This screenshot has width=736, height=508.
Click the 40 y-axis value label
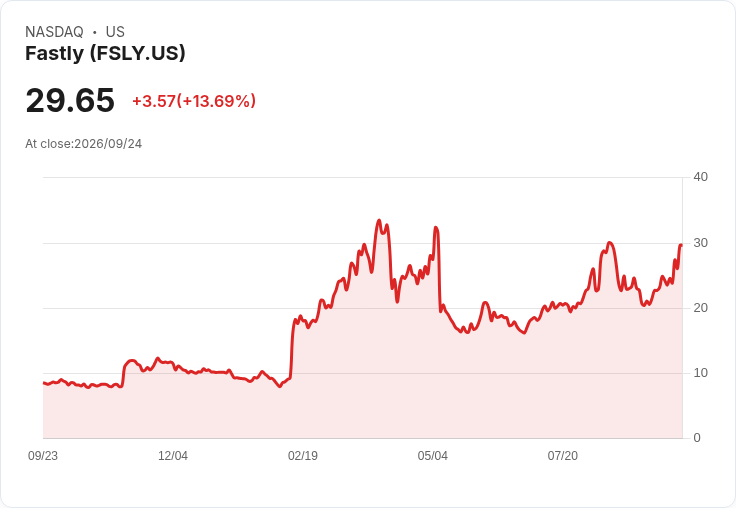click(700, 177)
